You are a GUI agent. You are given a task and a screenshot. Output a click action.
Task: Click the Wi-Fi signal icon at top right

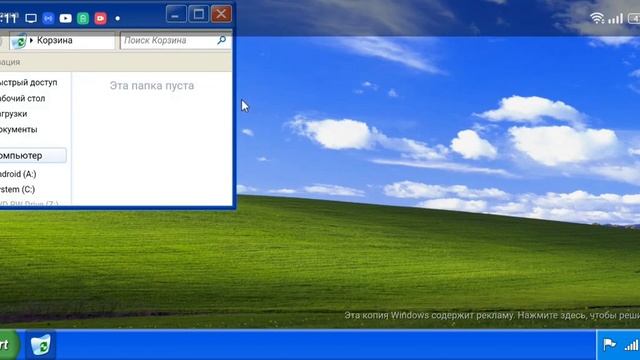click(x=597, y=18)
